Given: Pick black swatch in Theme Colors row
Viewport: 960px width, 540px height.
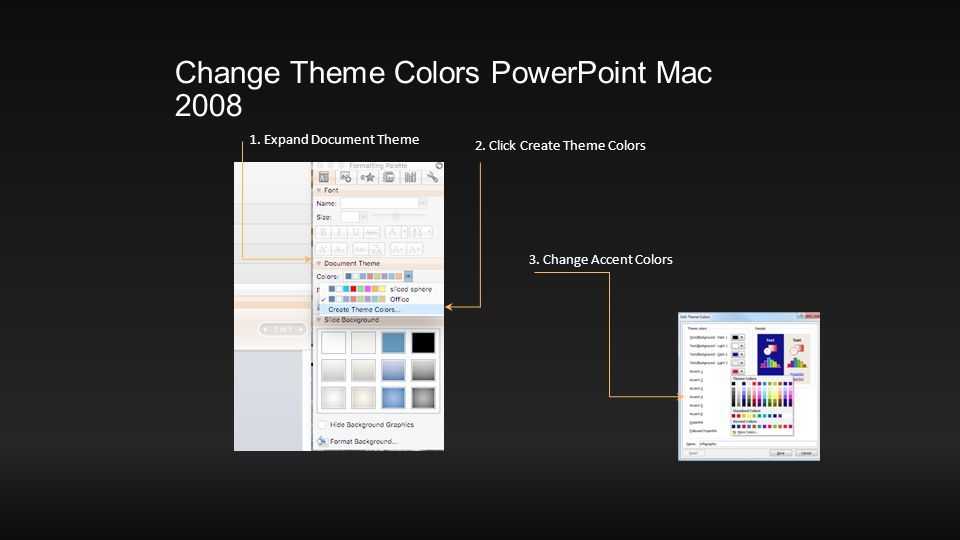Looking at the screenshot, I should pos(733,384).
